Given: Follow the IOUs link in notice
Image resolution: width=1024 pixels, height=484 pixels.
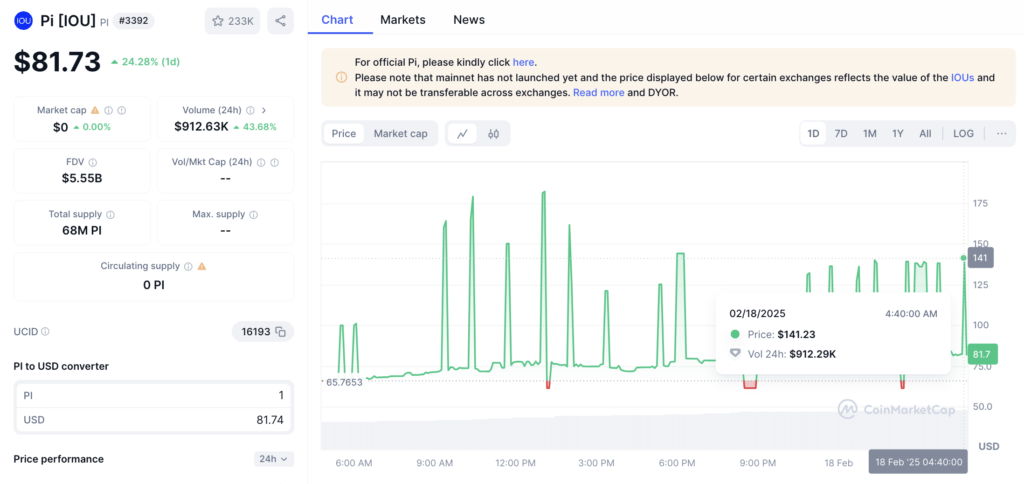Looking at the screenshot, I should 963,78.
